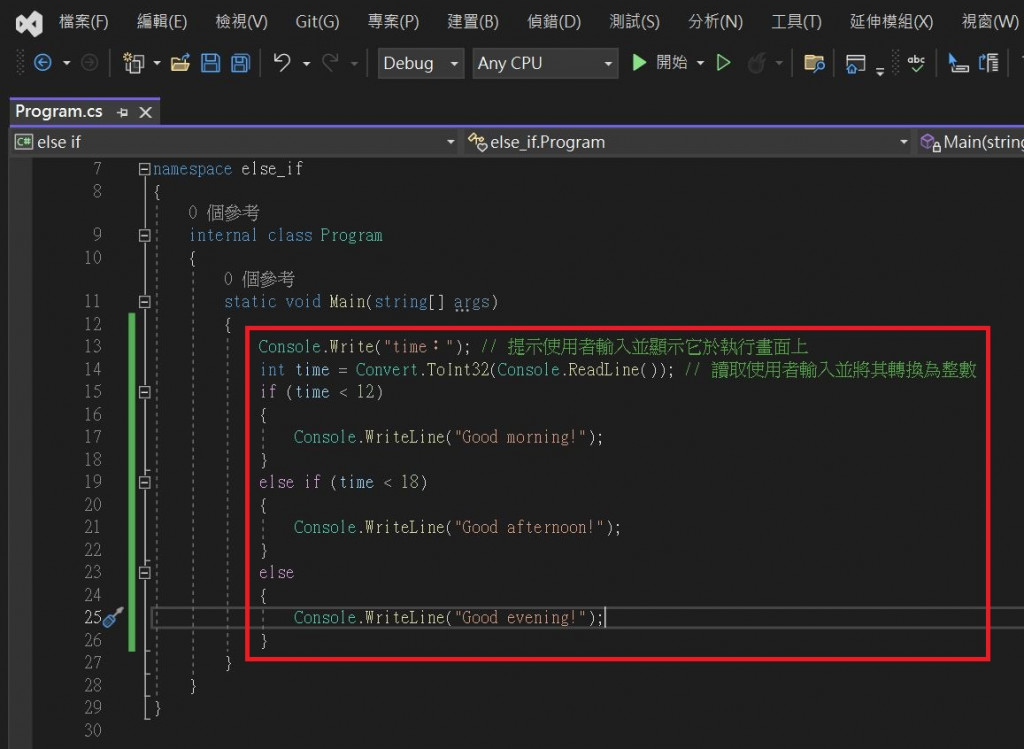Close the Program.cs tab
The height and width of the screenshot is (749, 1024).
click(x=146, y=112)
